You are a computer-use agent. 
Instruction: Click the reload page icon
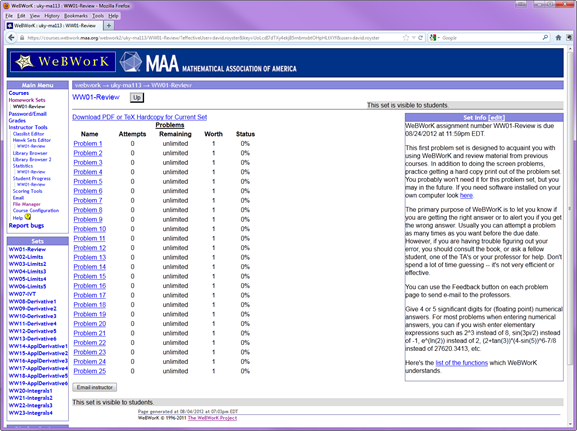click(420, 38)
